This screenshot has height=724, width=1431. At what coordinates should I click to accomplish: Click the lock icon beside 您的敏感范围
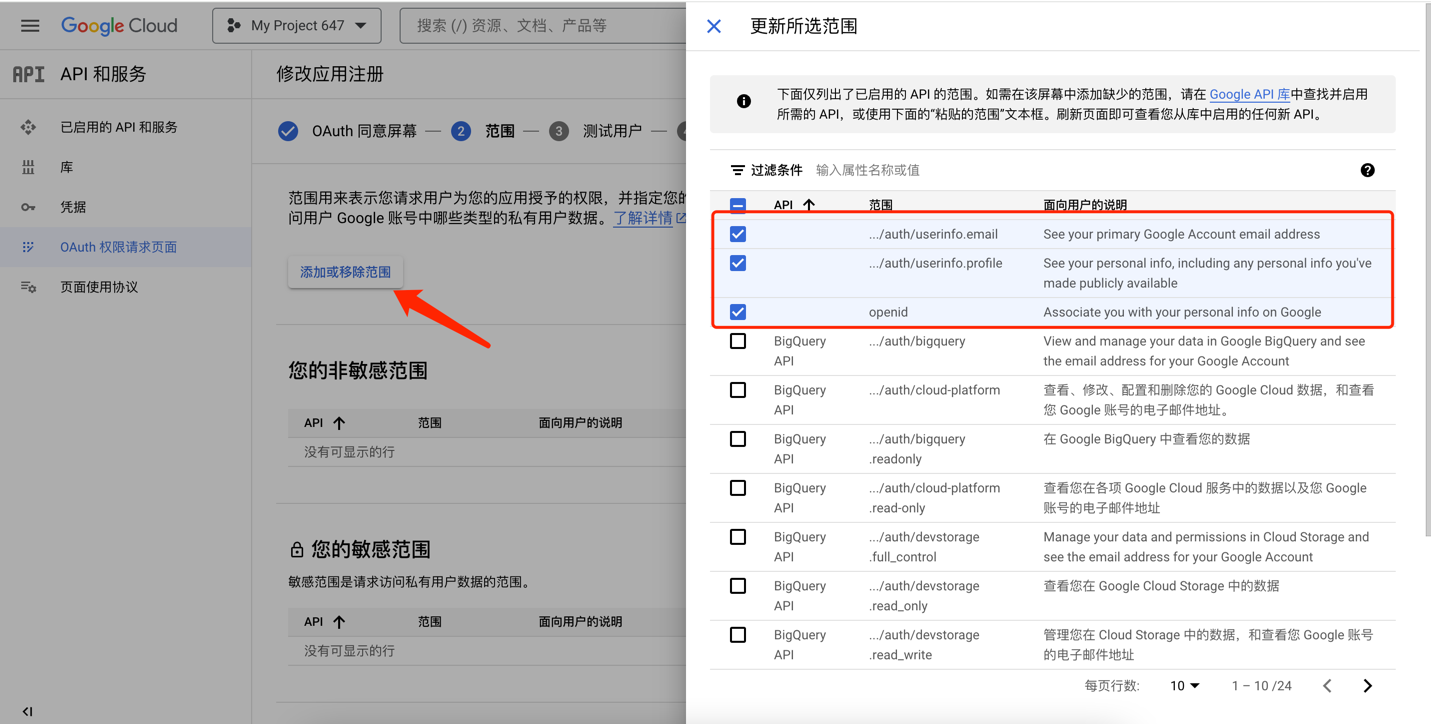(x=297, y=550)
